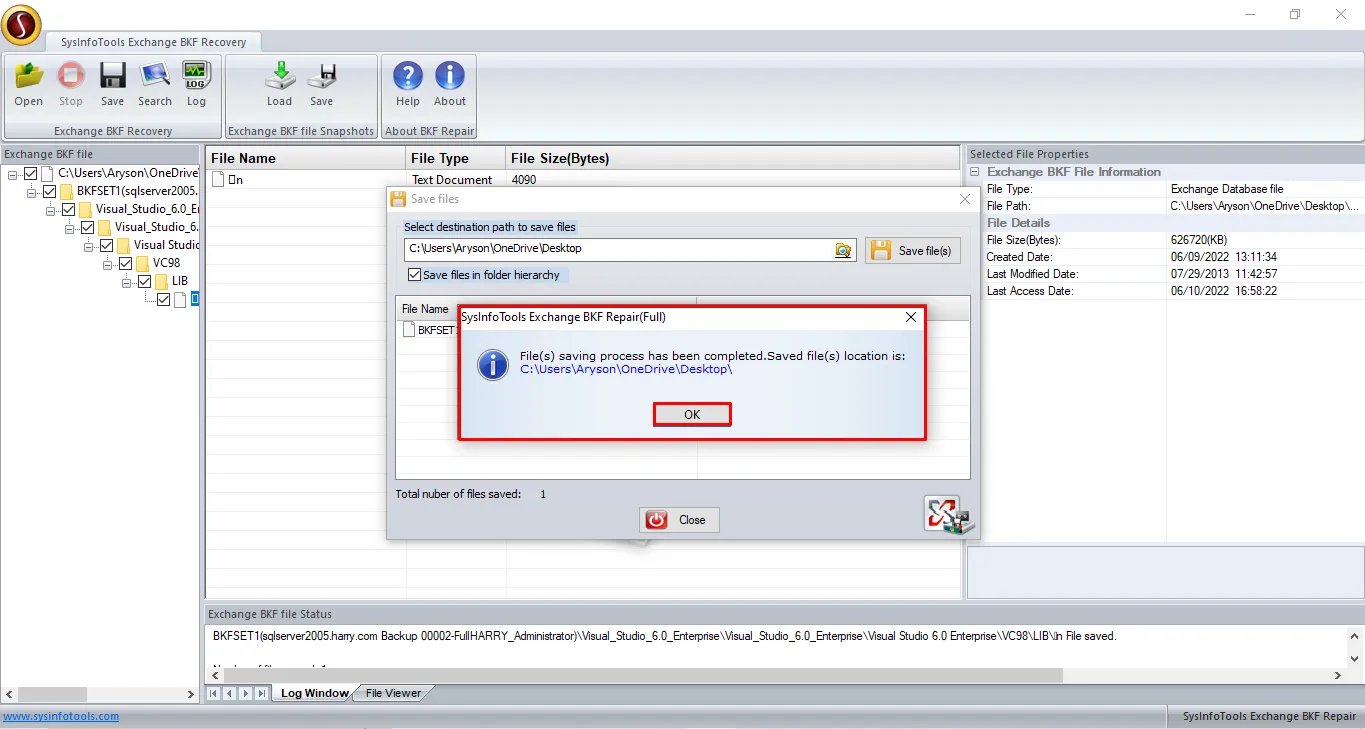Screen dimensions: 1365x729
Task: Click the info icon in the message box
Action: pyautogui.click(x=493, y=364)
